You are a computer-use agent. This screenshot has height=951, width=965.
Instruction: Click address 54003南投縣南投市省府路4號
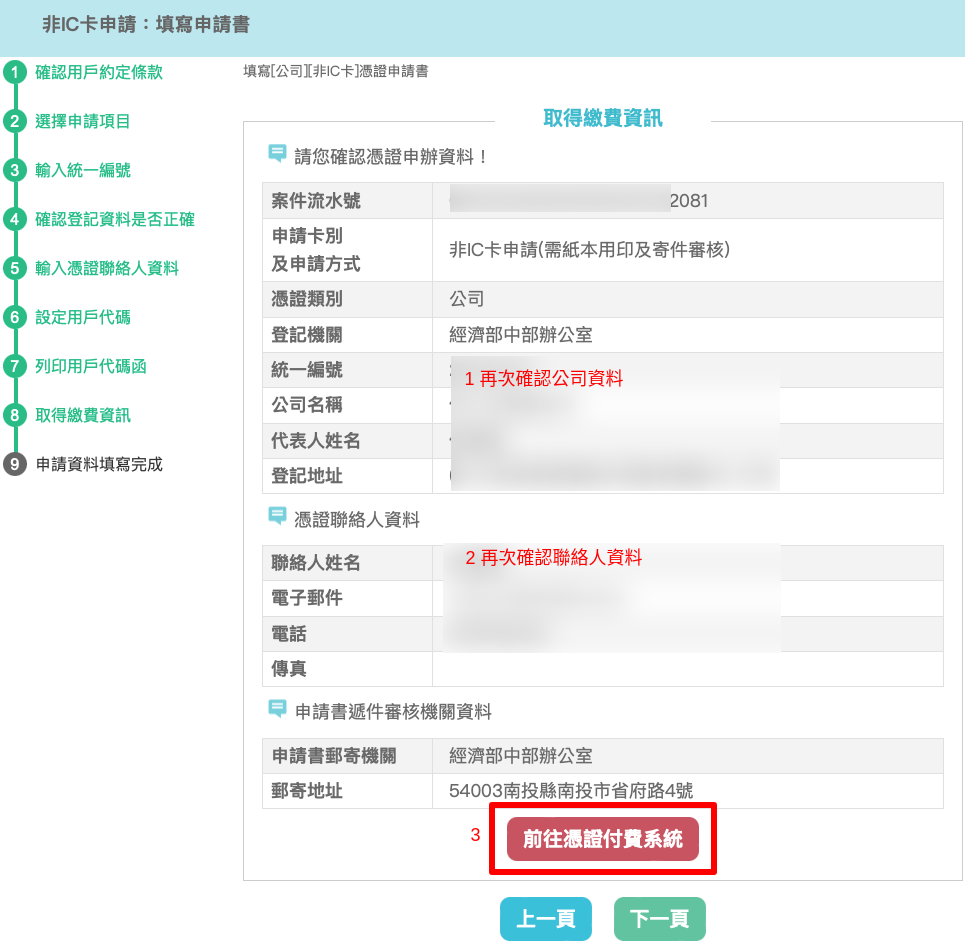click(x=571, y=791)
